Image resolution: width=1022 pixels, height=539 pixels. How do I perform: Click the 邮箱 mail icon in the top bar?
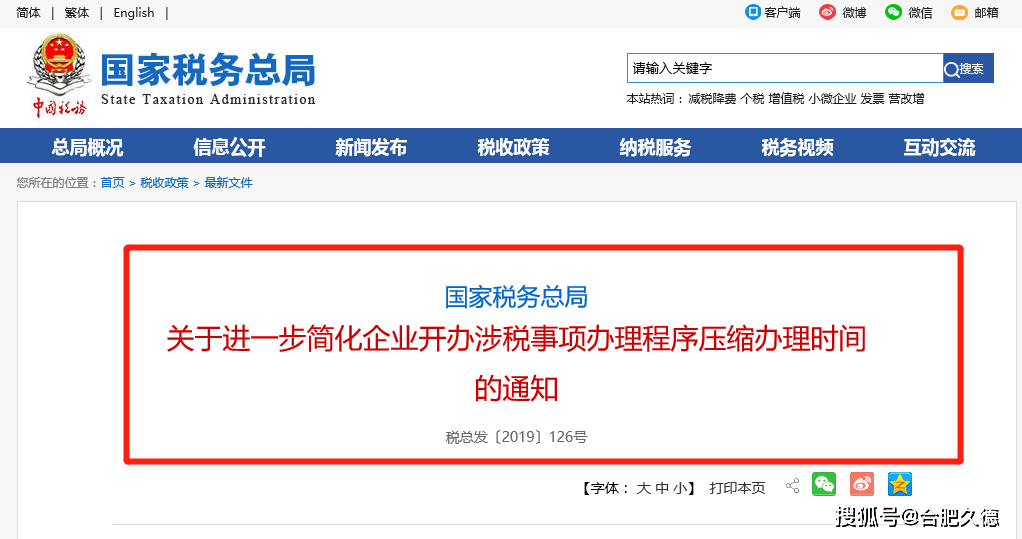coord(959,12)
